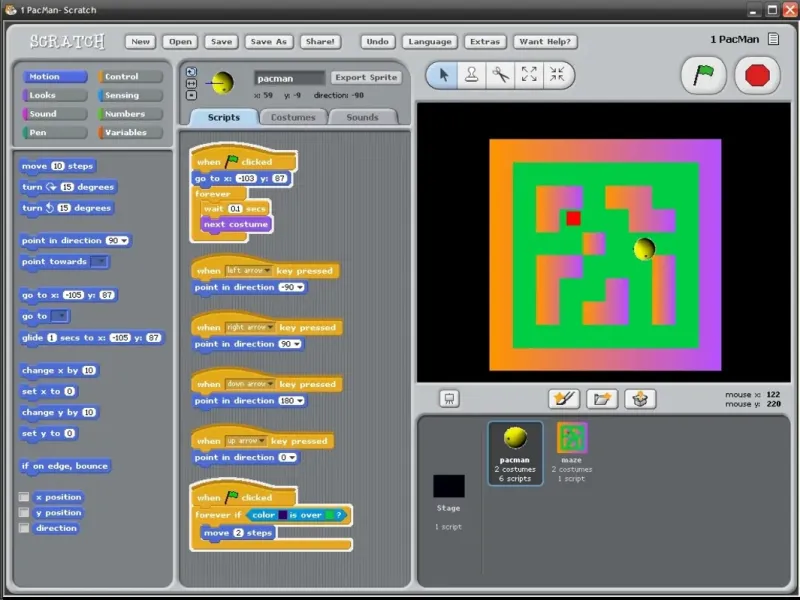This screenshot has height=600, width=800.
Task: Click the New button
Action: tap(140, 42)
